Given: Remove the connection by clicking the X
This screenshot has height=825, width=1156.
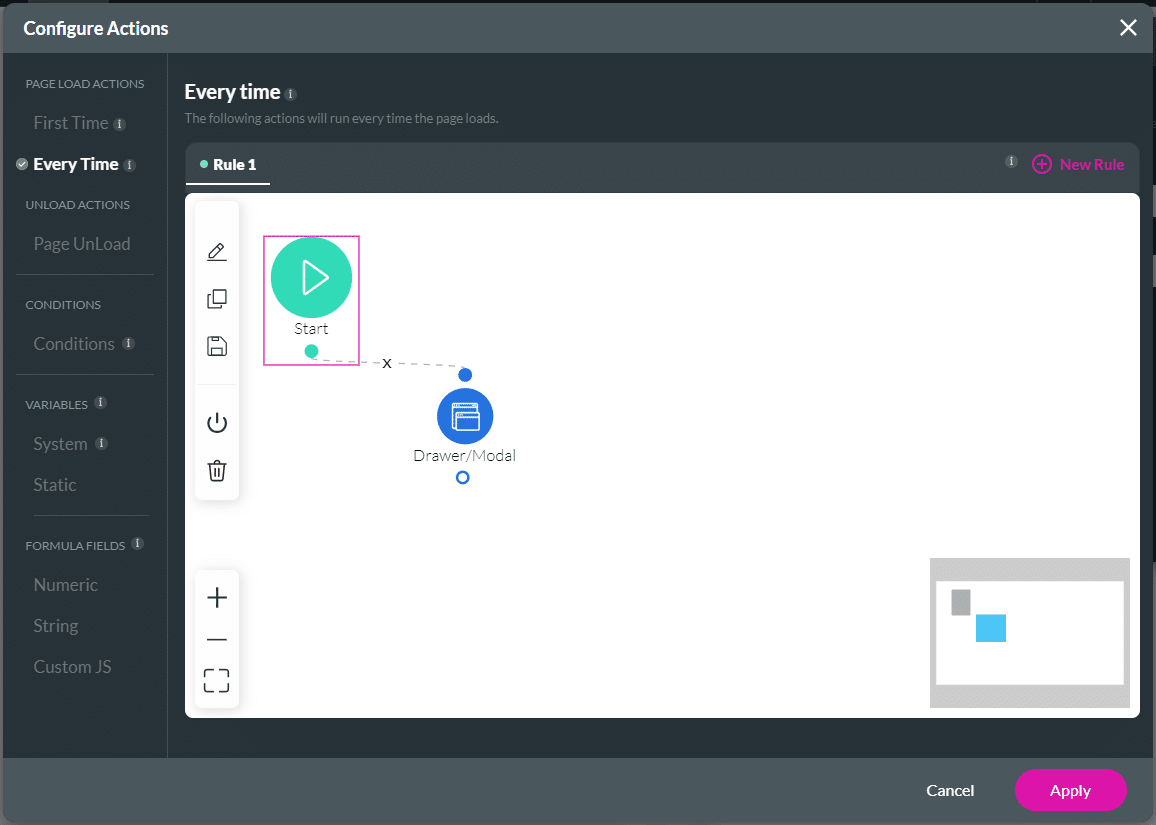Looking at the screenshot, I should pyautogui.click(x=387, y=363).
